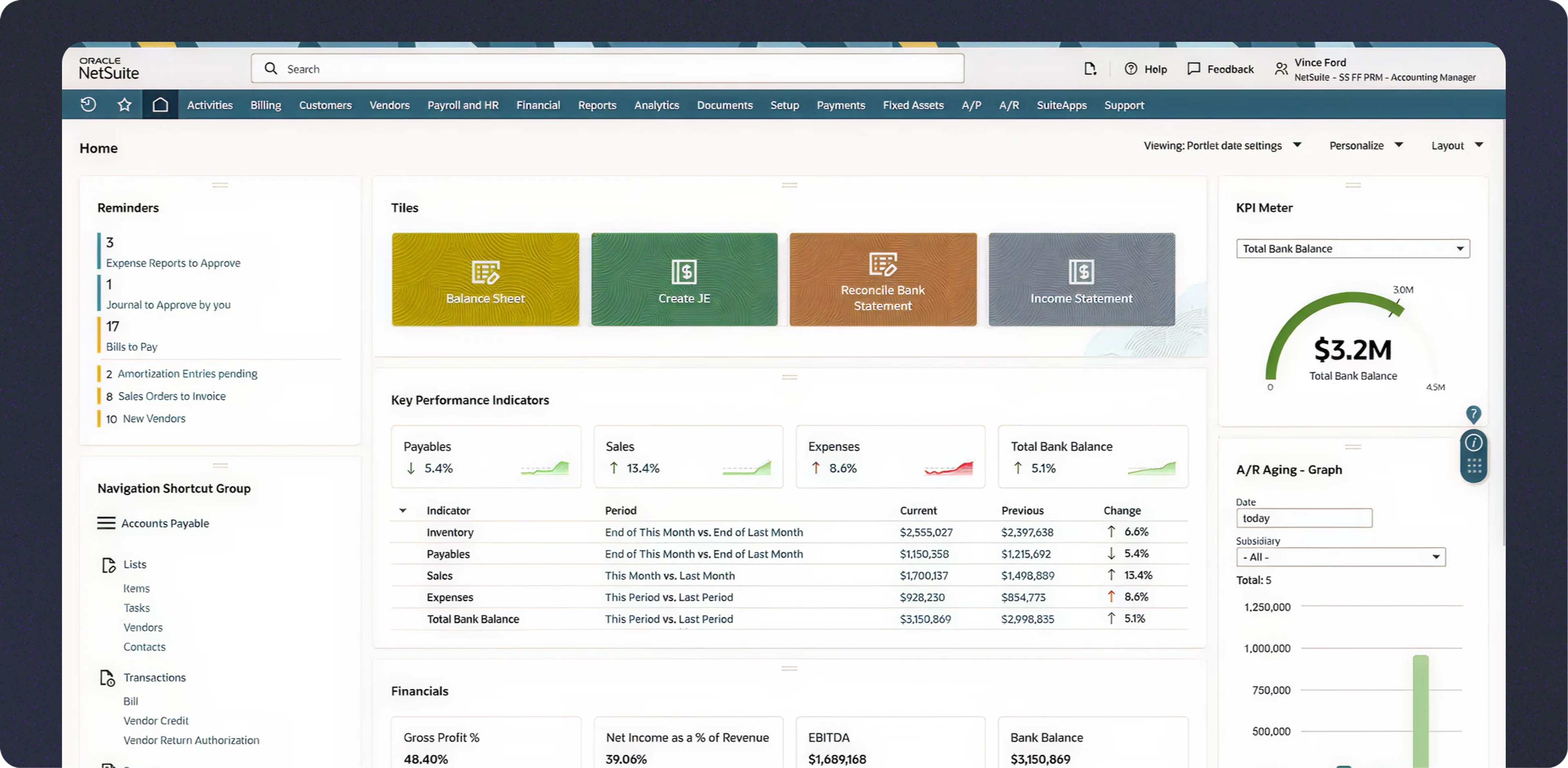Image resolution: width=1568 pixels, height=768 pixels.
Task: Click the Inventory period link
Action: [x=704, y=532]
